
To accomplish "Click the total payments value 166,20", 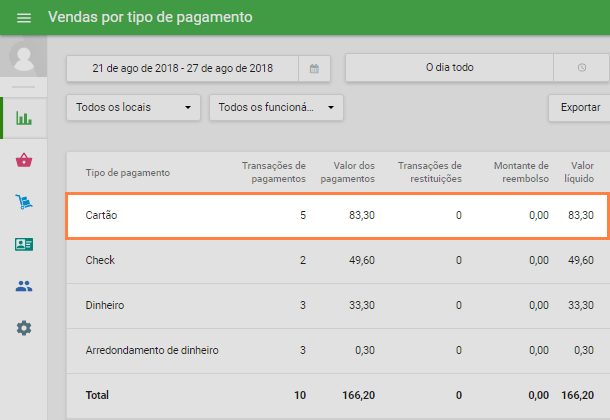I will pos(358,395).
